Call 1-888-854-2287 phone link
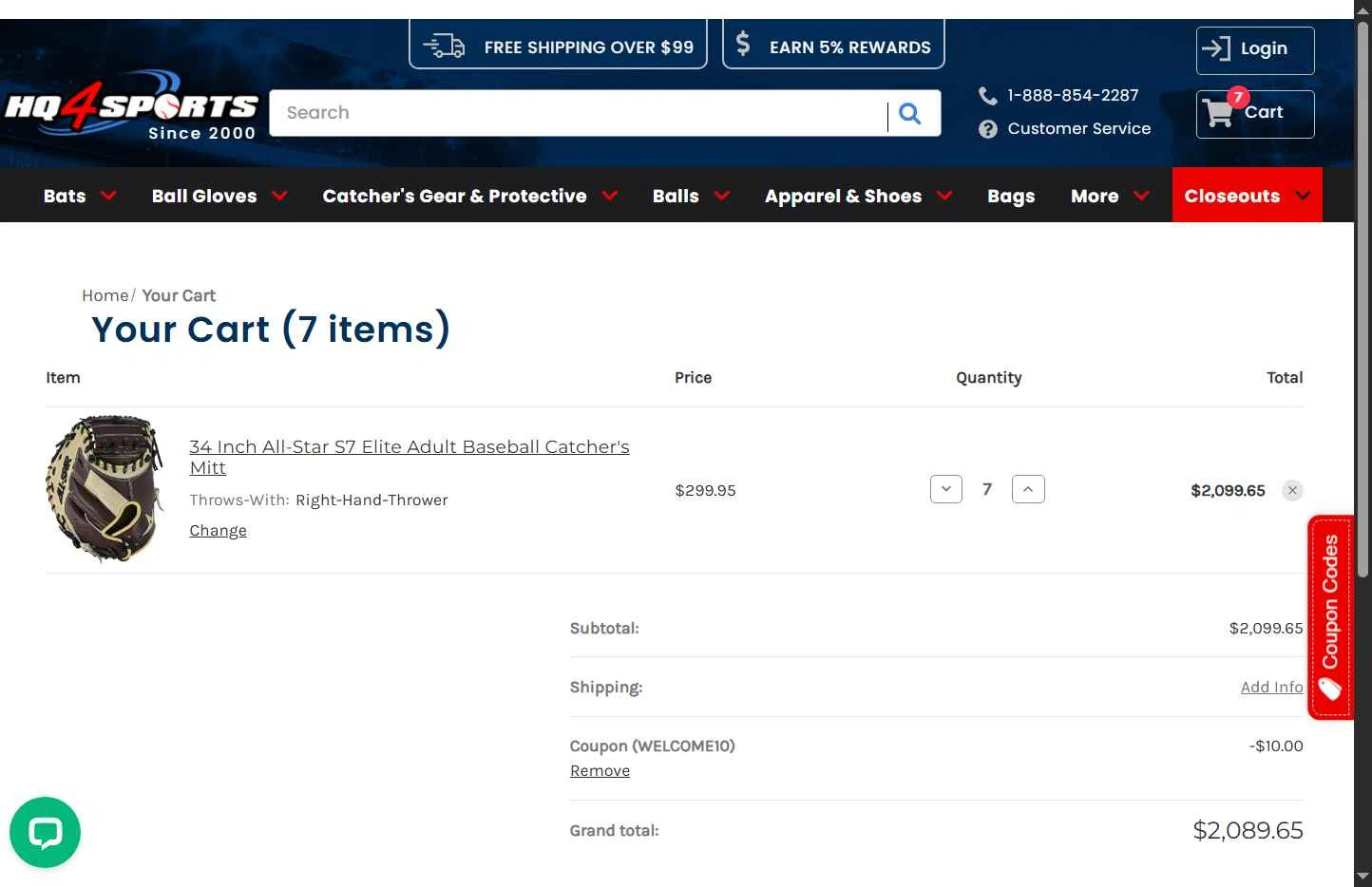 [1073, 96]
